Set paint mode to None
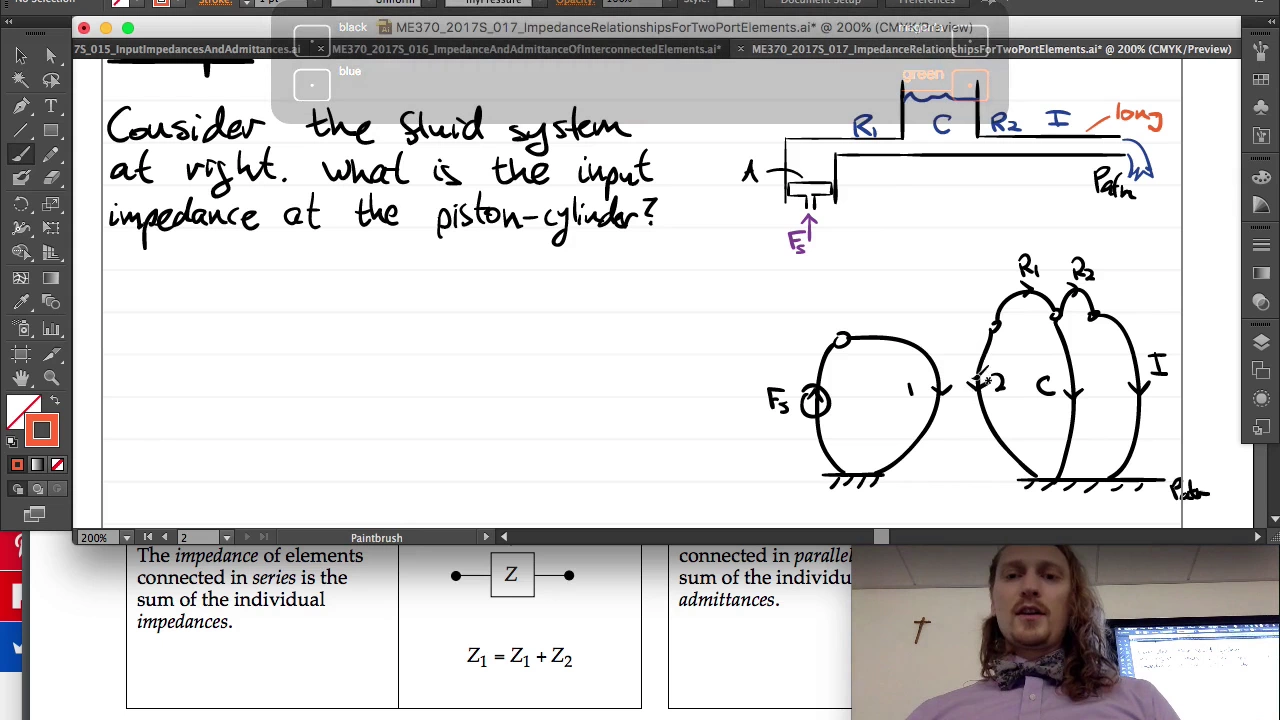The image size is (1280, 720). pyautogui.click(x=57, y=465)
